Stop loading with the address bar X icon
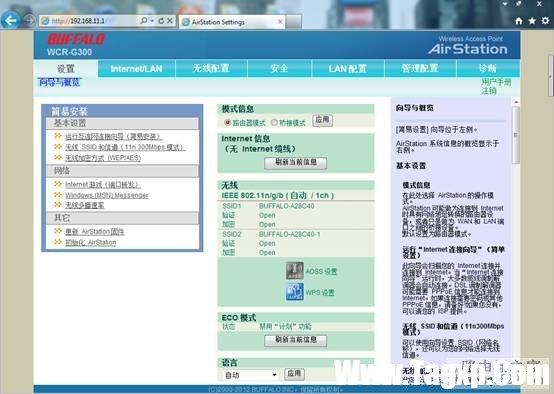The width and height of the screenshot is (554, 394). coord(170,21)
